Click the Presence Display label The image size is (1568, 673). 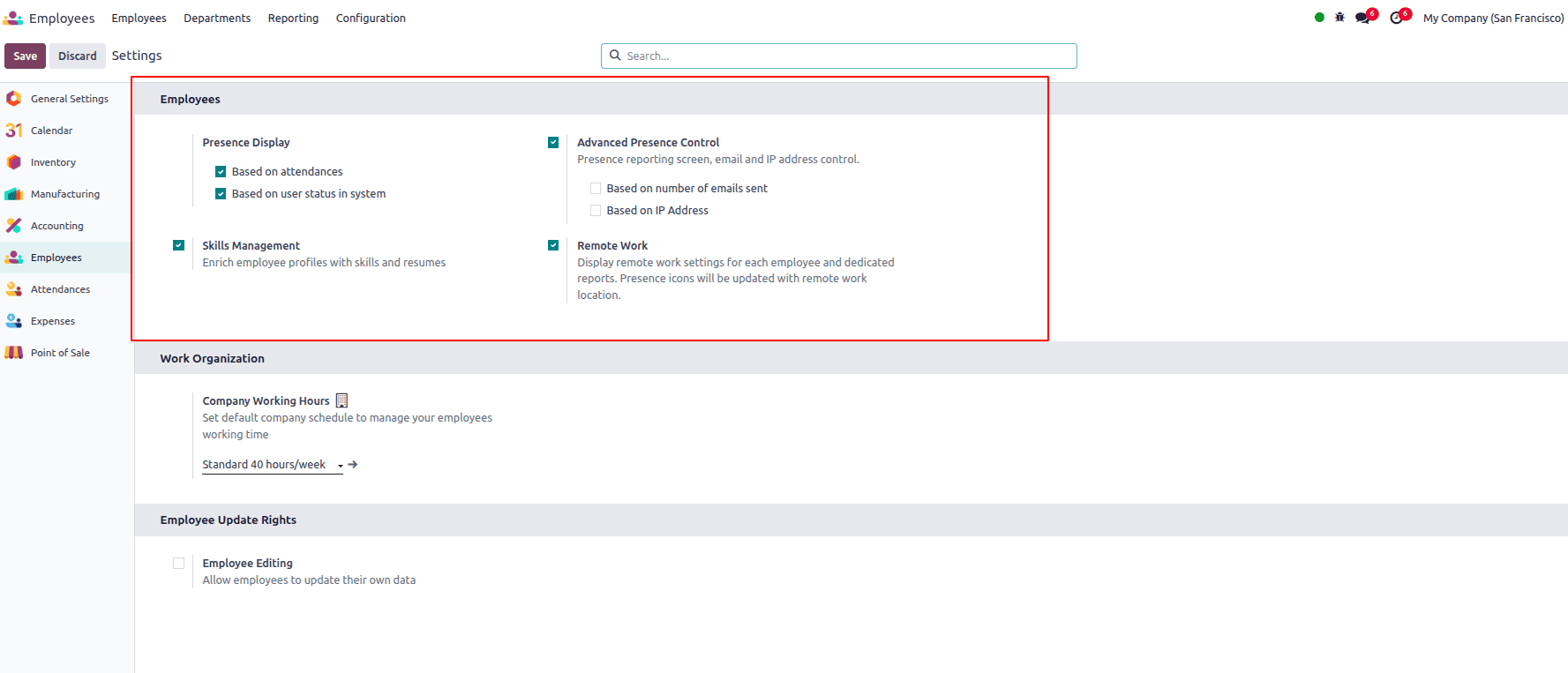246,142
